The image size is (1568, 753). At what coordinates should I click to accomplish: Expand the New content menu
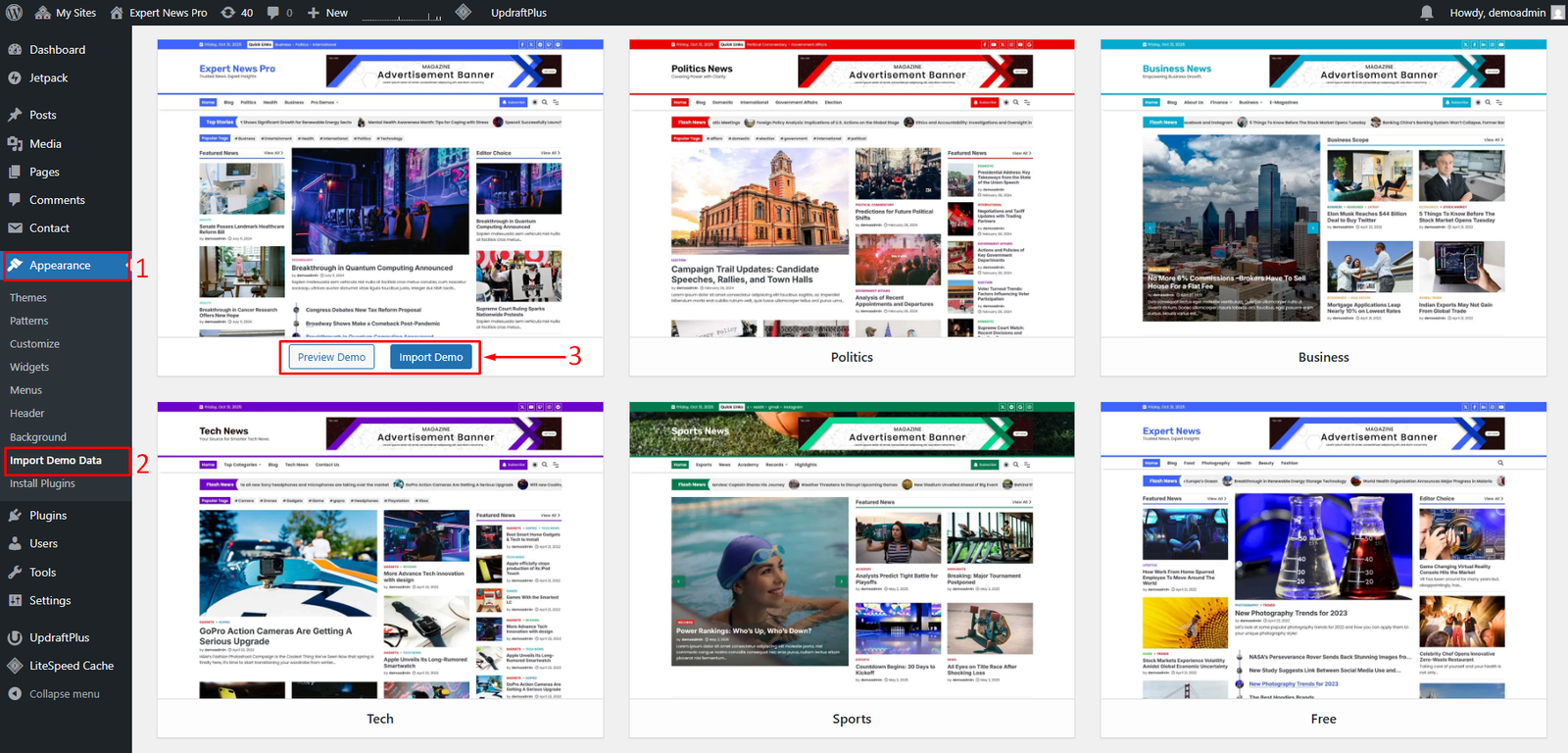pos(328,13)
